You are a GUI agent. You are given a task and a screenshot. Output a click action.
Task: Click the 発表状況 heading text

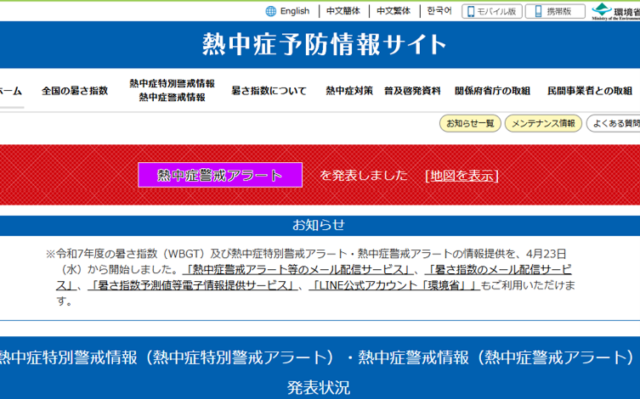coord(318,388)
